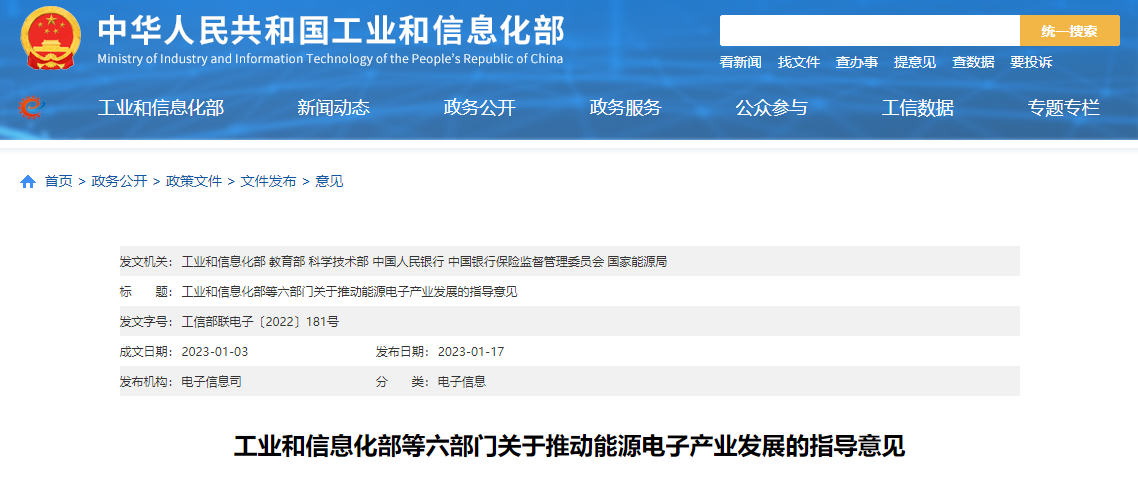Image resolution: width=1138 pixels, height=482 pixels.
Task: Open the 要投诉 quick link
Action: (1030, 62)
